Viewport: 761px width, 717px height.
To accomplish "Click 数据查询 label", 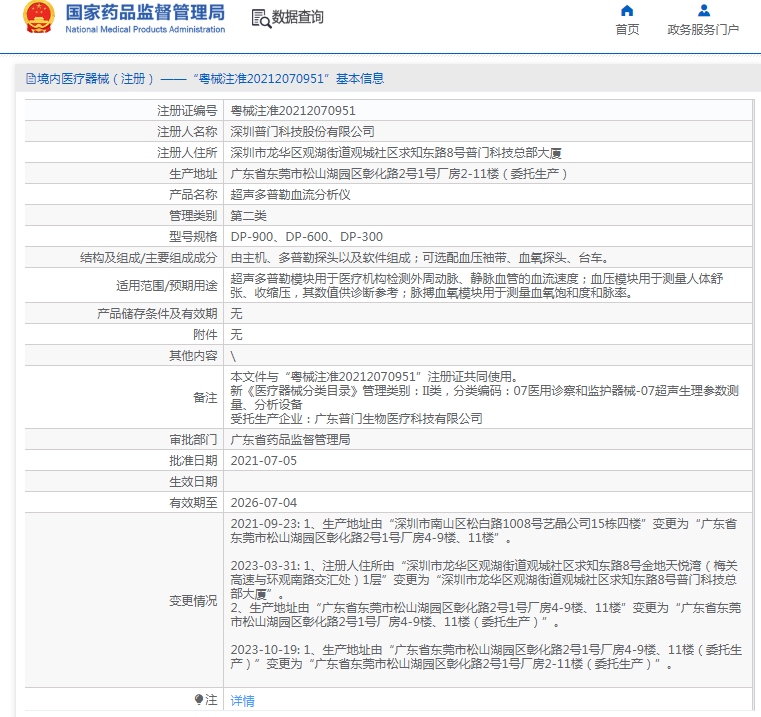I will pos(298,17).
